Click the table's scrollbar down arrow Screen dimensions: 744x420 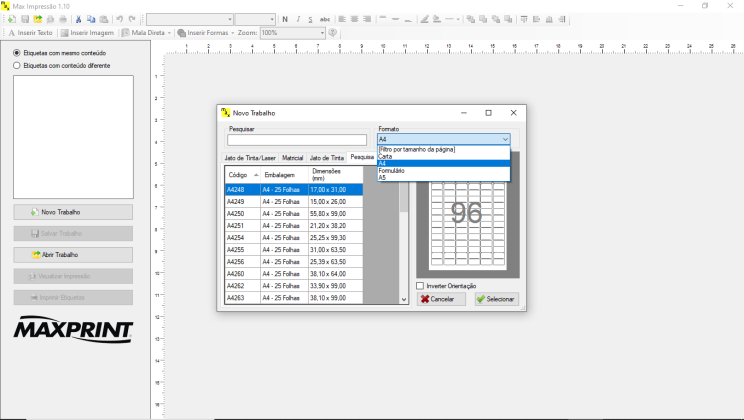pos(404,299)
